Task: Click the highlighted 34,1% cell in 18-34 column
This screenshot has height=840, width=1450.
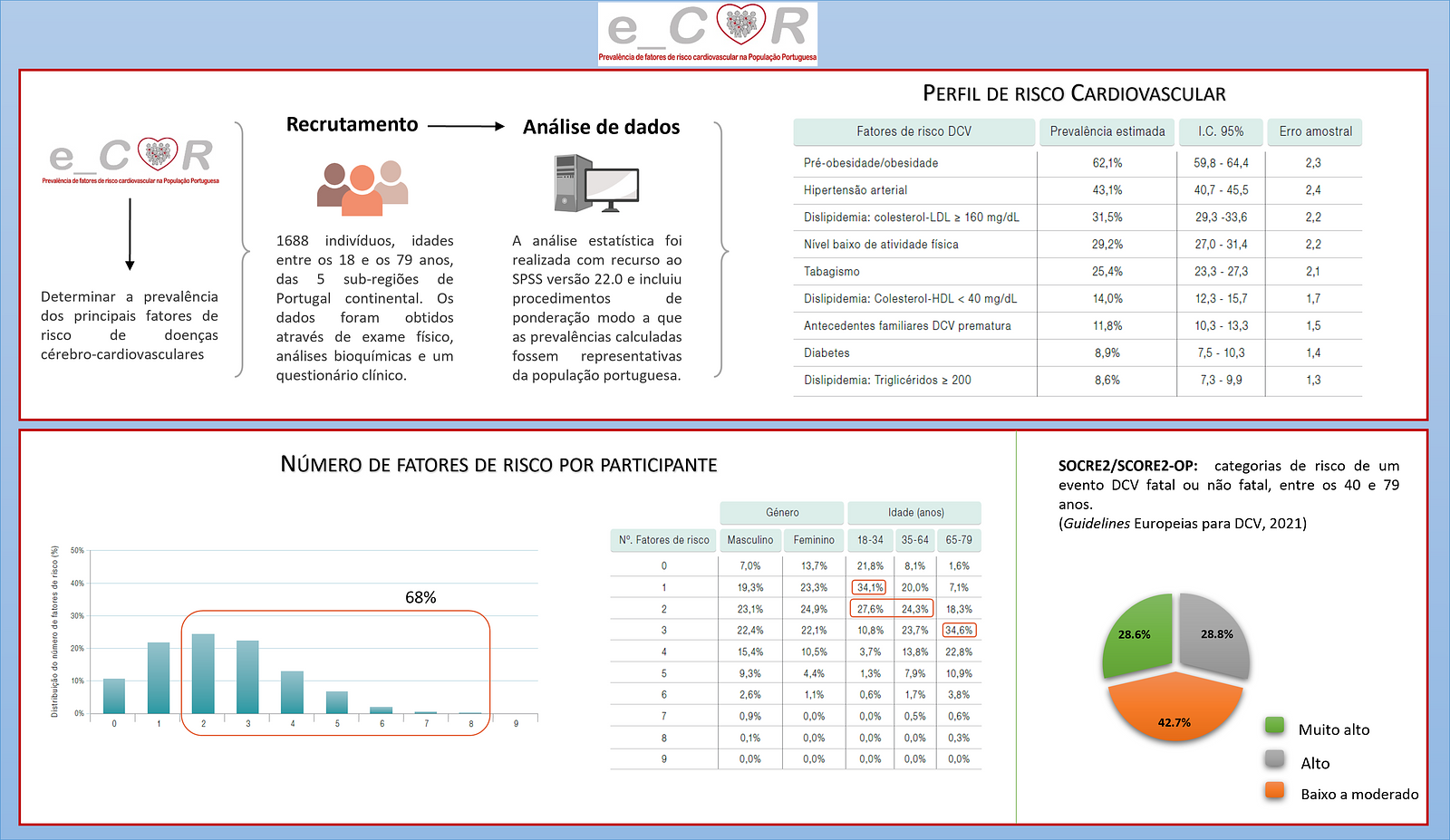Action: [x=870, y=587]
